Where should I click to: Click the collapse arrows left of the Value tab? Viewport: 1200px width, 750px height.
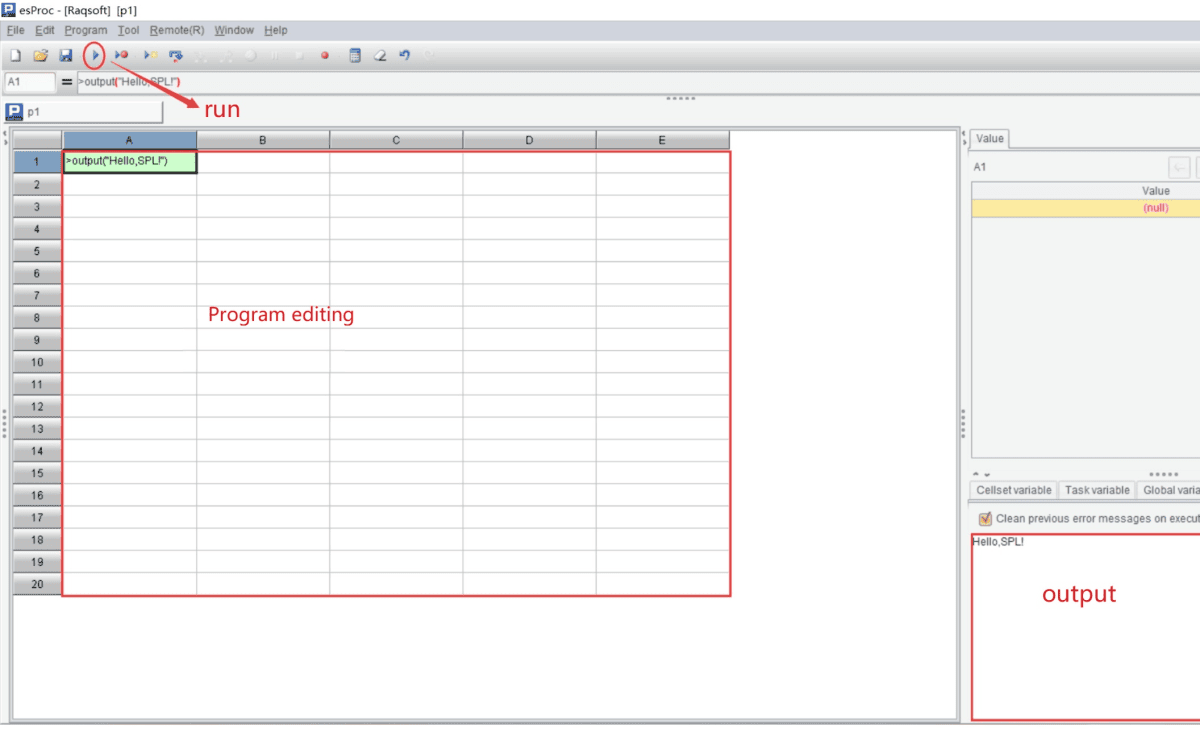click(x=963, y=136)
